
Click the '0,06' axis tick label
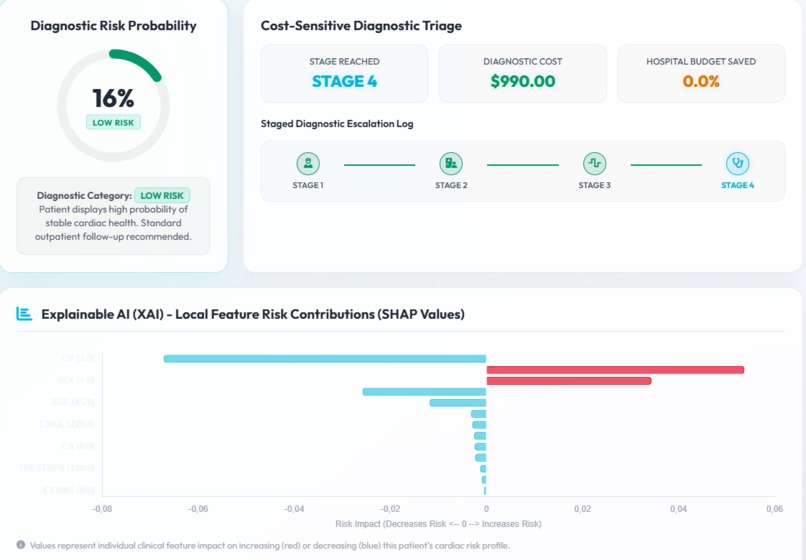[x=775, y=509]
